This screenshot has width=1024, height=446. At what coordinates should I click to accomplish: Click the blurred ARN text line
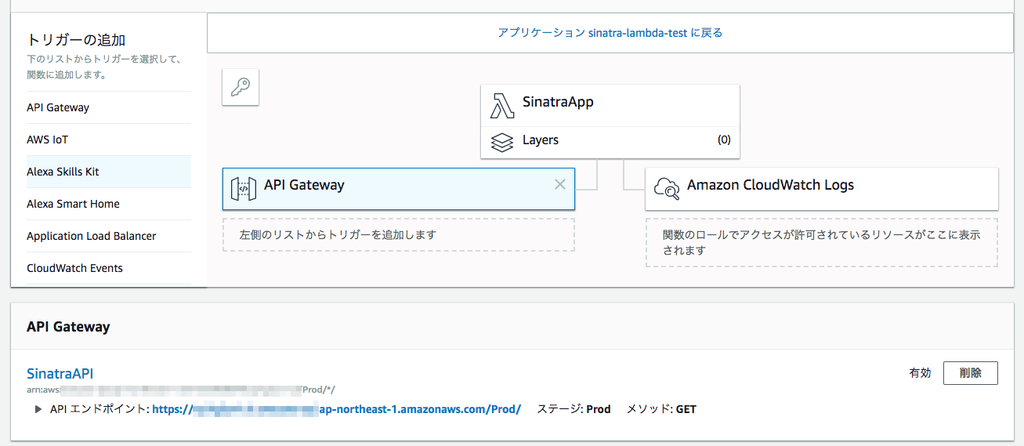point(181,390)
